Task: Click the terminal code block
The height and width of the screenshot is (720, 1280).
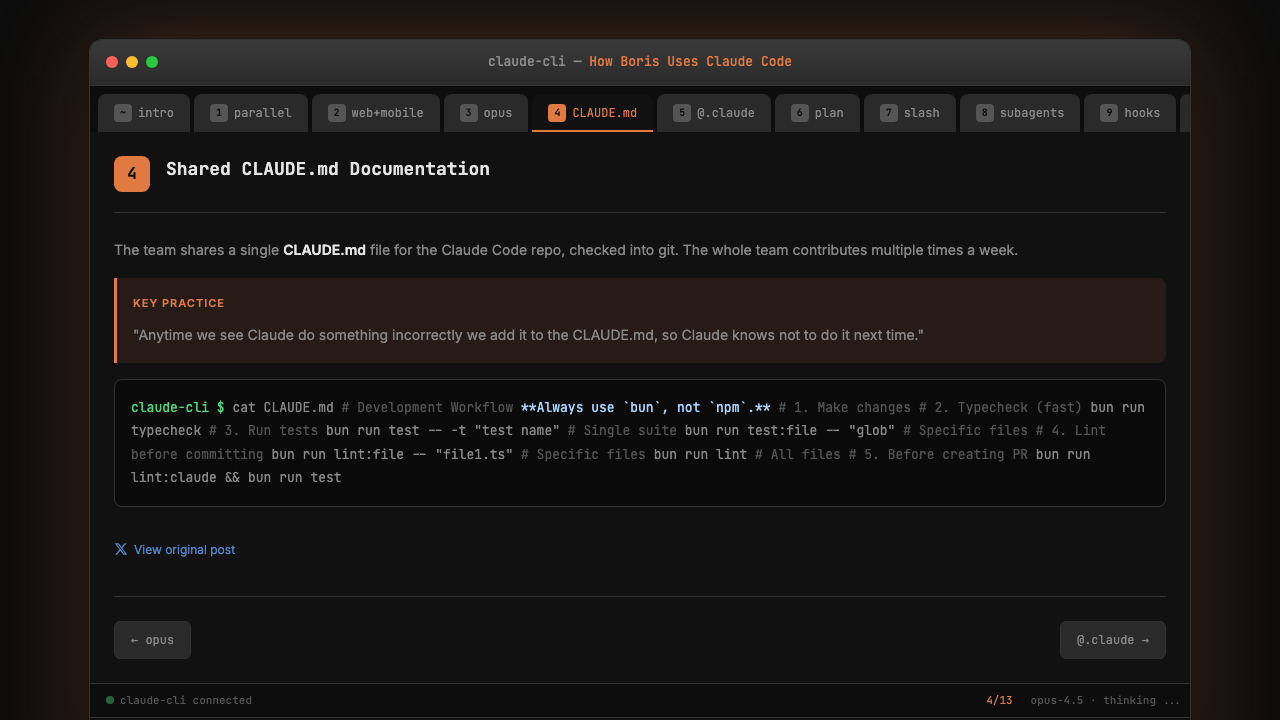Action: [x=640, y=443]
